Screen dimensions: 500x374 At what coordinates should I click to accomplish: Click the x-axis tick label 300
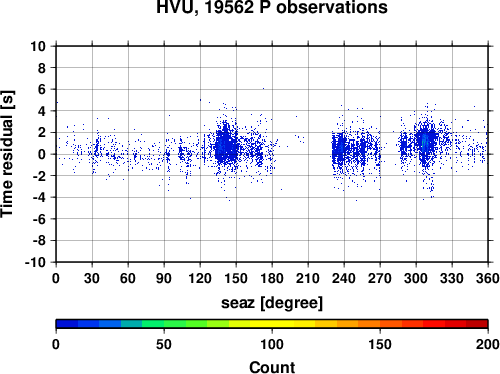coord(416,278)
